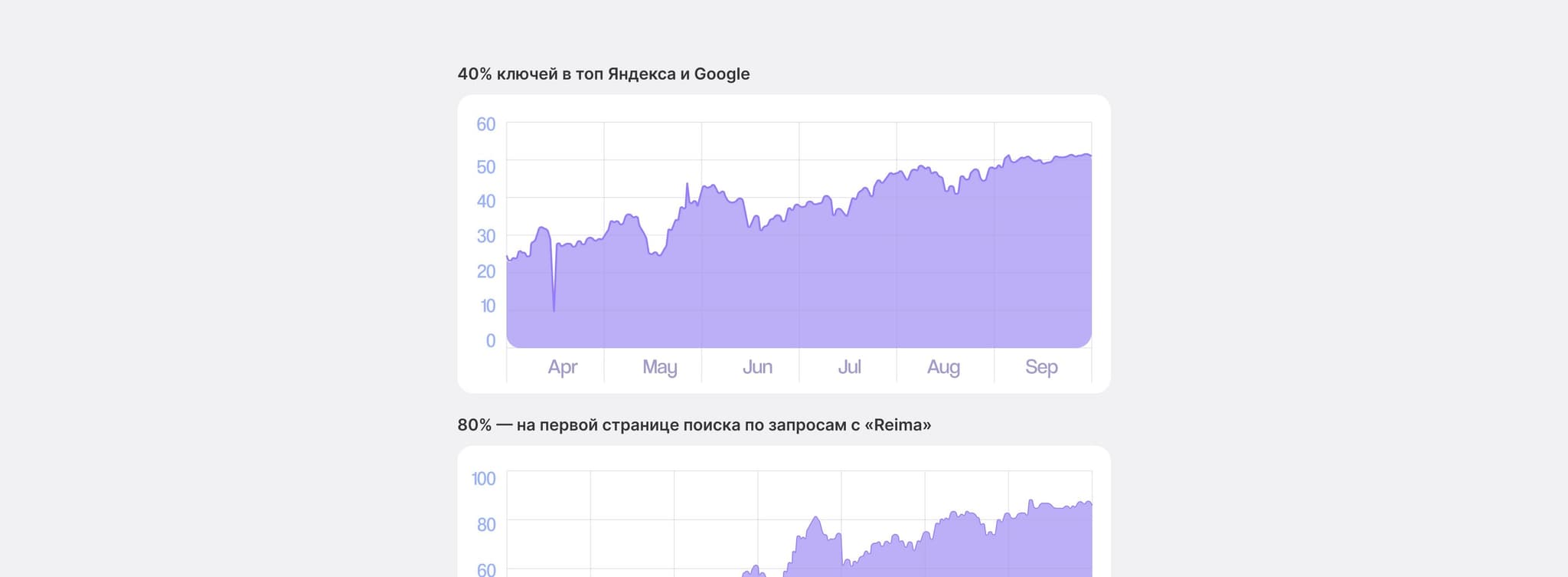The height and width of the screenshot is (577, 1568).
Task: Click the heading mentioning «Reima» search queries
Action: [694, 425]
